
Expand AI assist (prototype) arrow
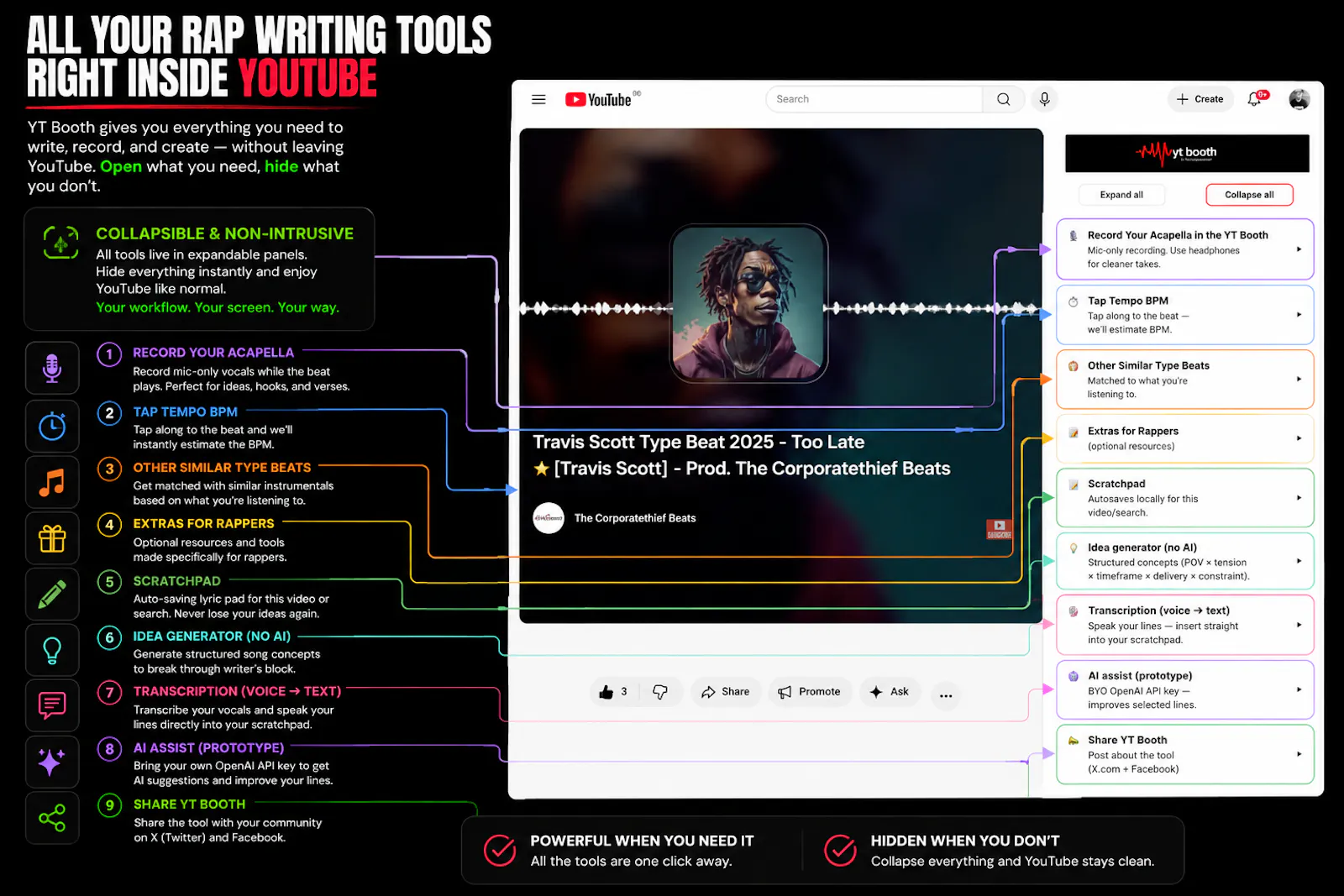1299,689
